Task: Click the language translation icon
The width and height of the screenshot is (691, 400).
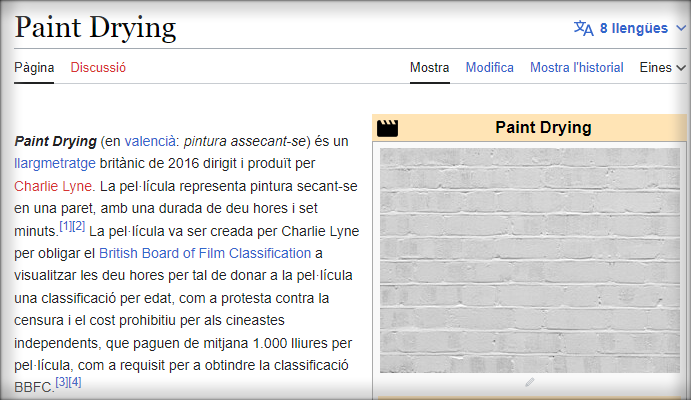Action: tap(583, 28)
